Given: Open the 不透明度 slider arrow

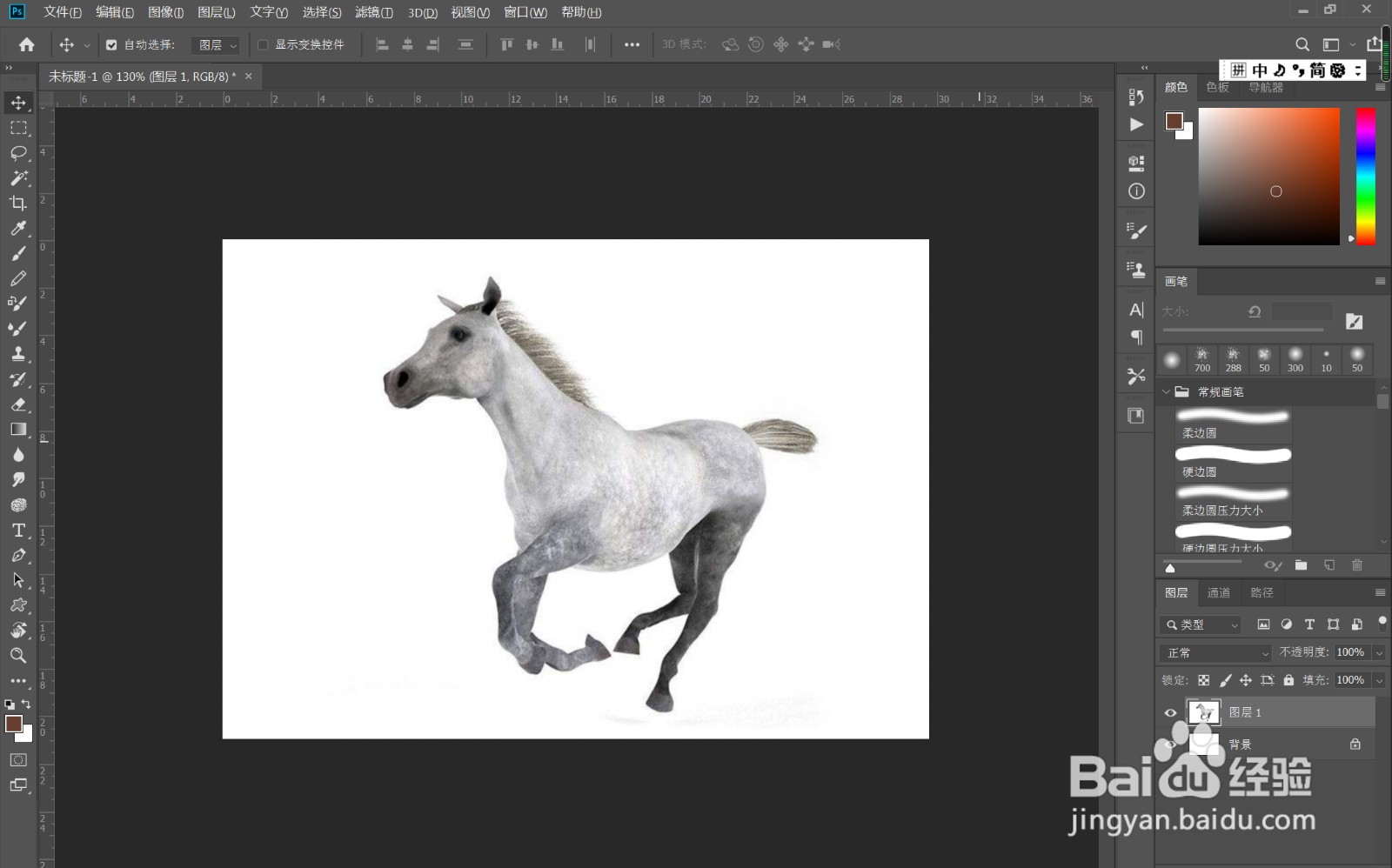Looking at the screenshot, I should click(x=1379, y=652).
